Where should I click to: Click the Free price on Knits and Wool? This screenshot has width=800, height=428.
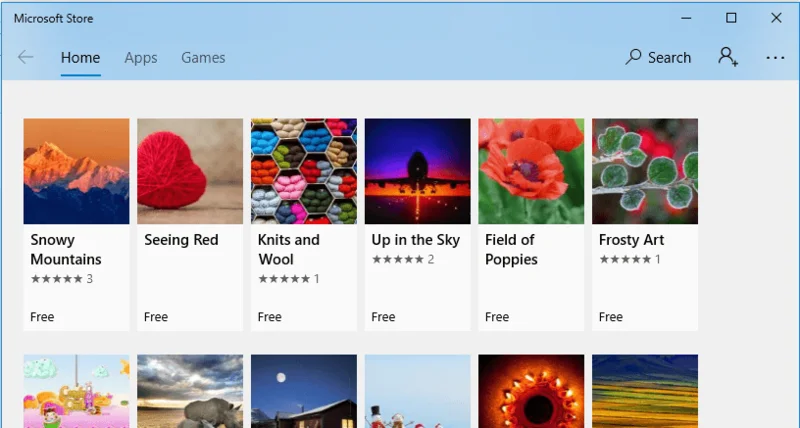[x=269, y=317]
